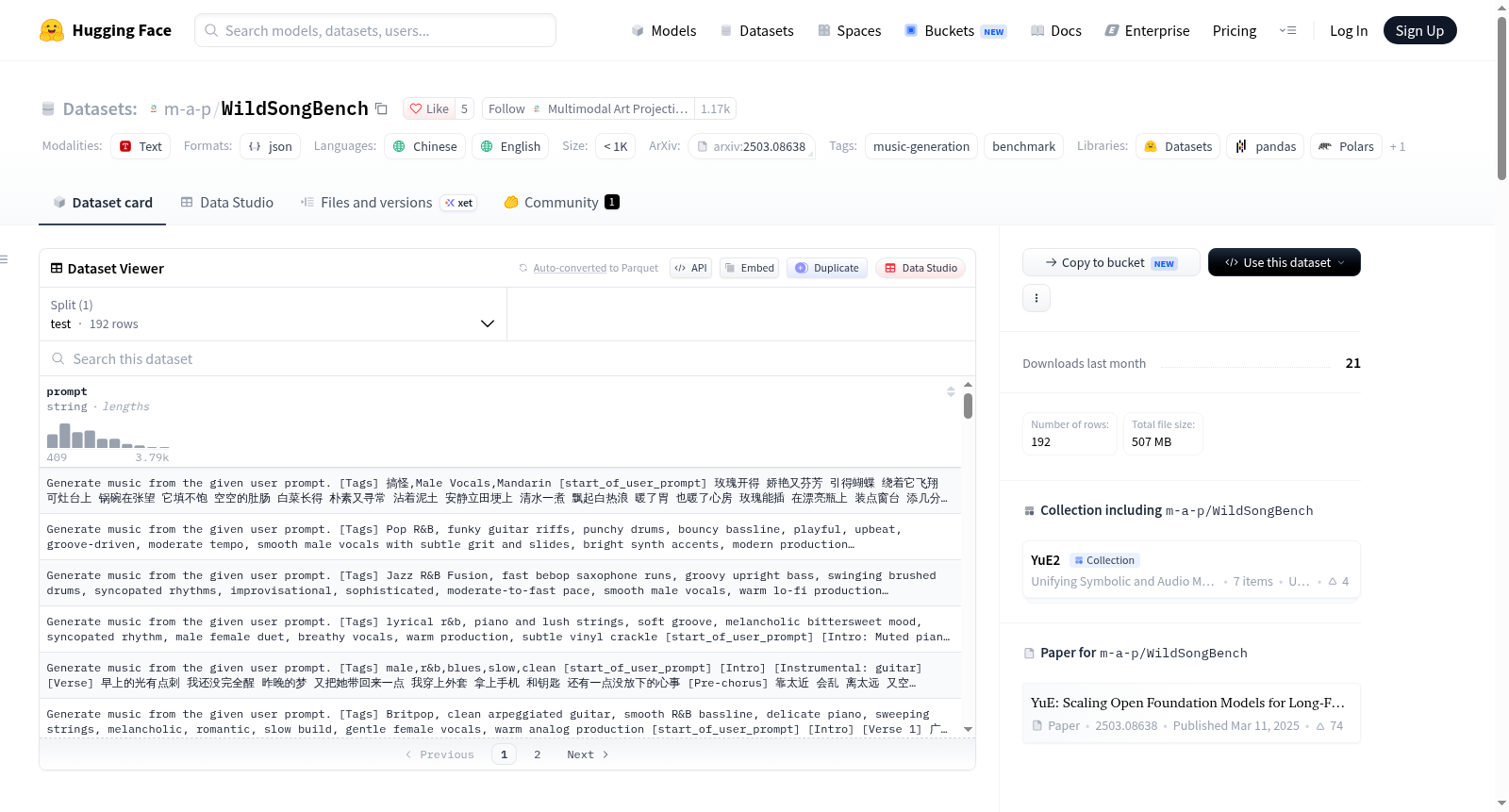Go to Spaces
This screenshot has width=1509, height=812.
[850, 30]
